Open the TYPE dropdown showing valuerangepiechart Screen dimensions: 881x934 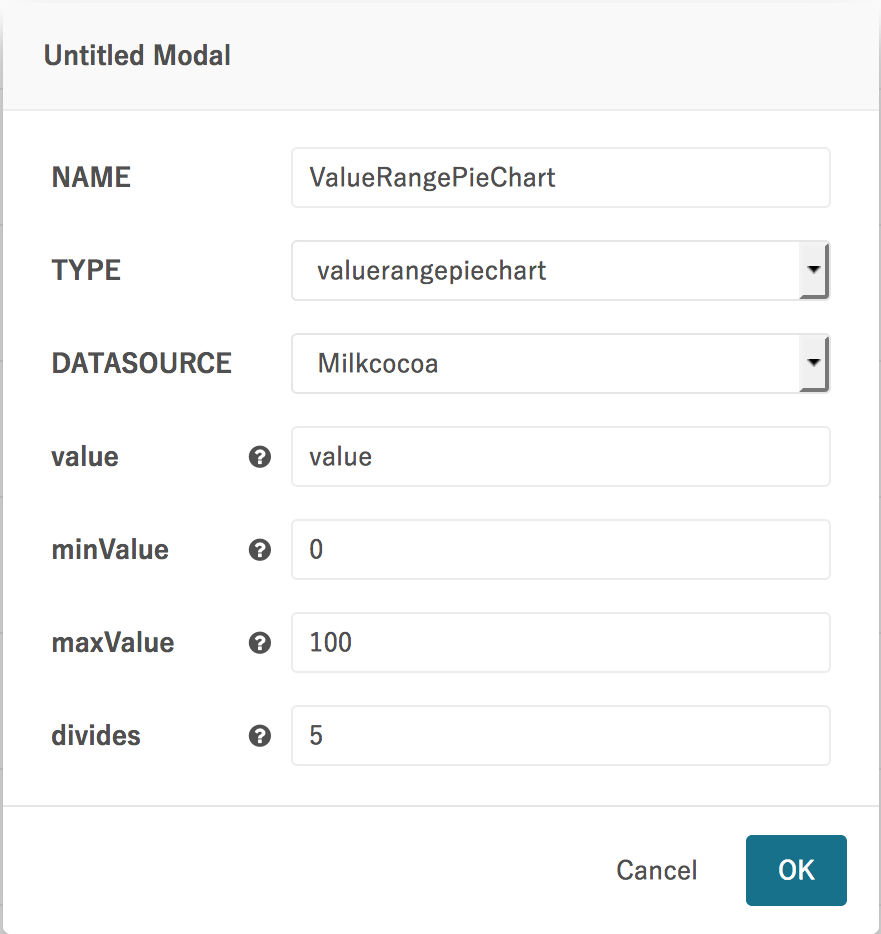coord(560,270)
